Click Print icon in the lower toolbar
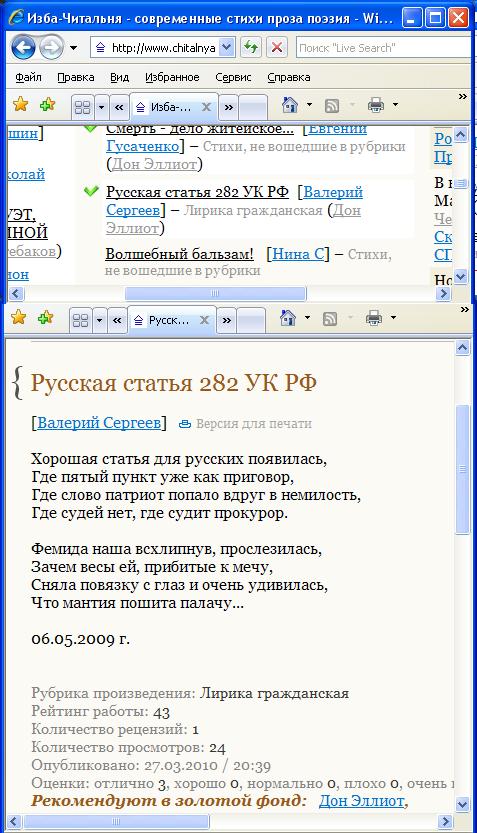 click(x=374, y=318)
